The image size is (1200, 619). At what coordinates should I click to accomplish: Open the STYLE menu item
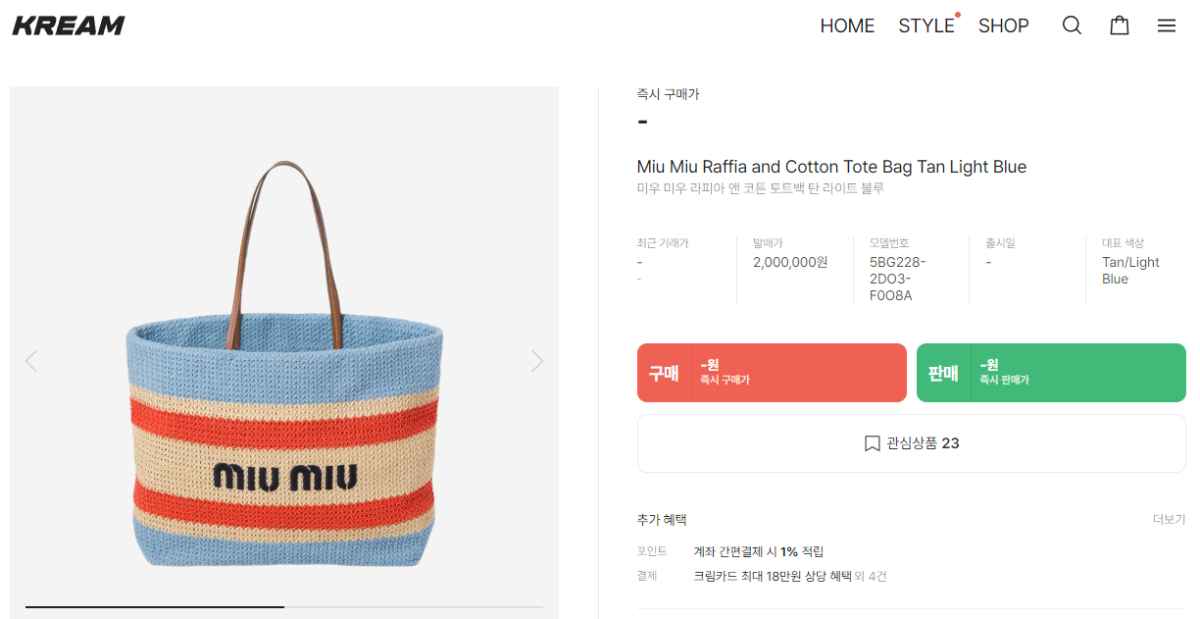(926, 26)
